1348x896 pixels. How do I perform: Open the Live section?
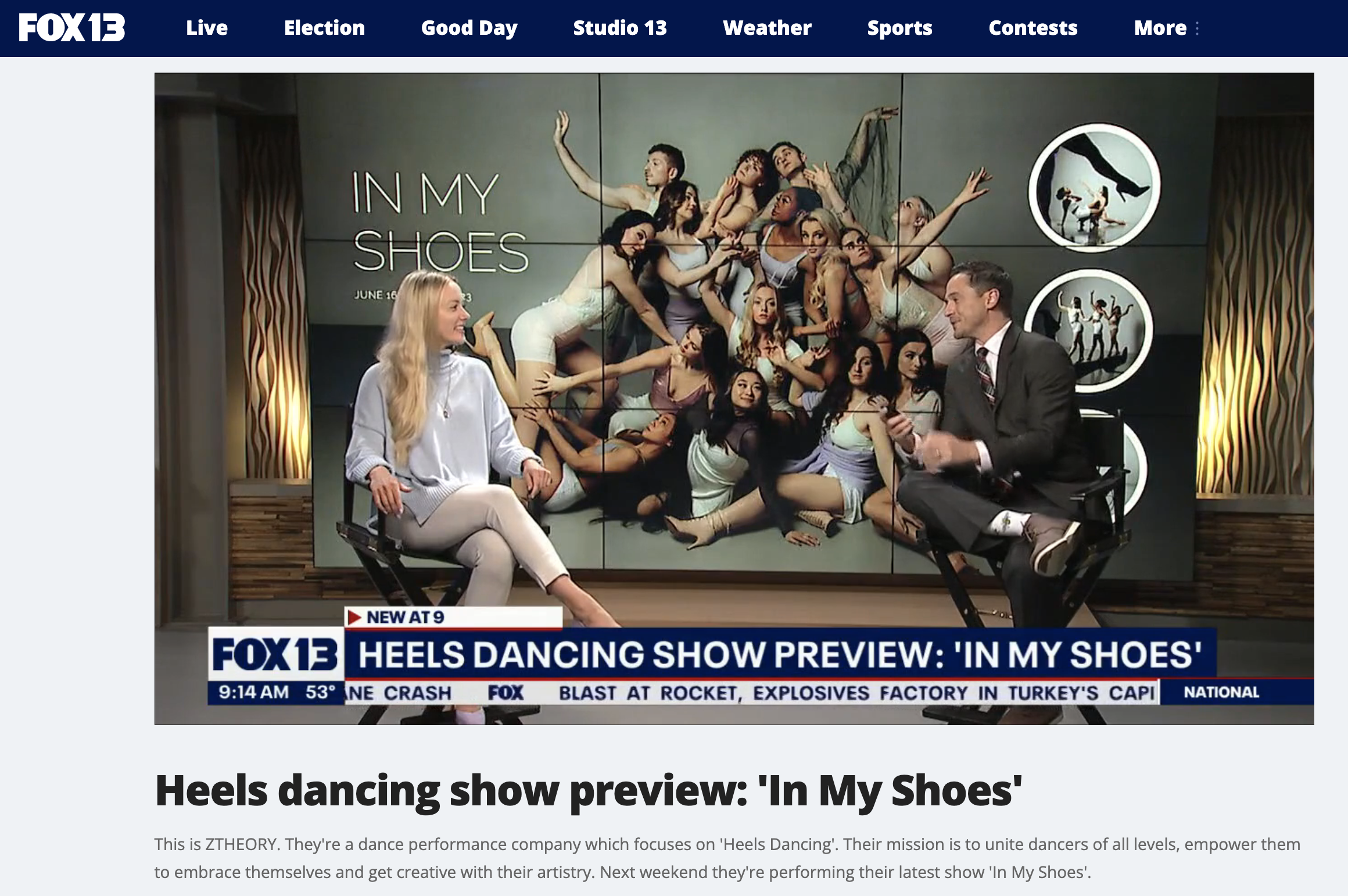coord(207,28)
